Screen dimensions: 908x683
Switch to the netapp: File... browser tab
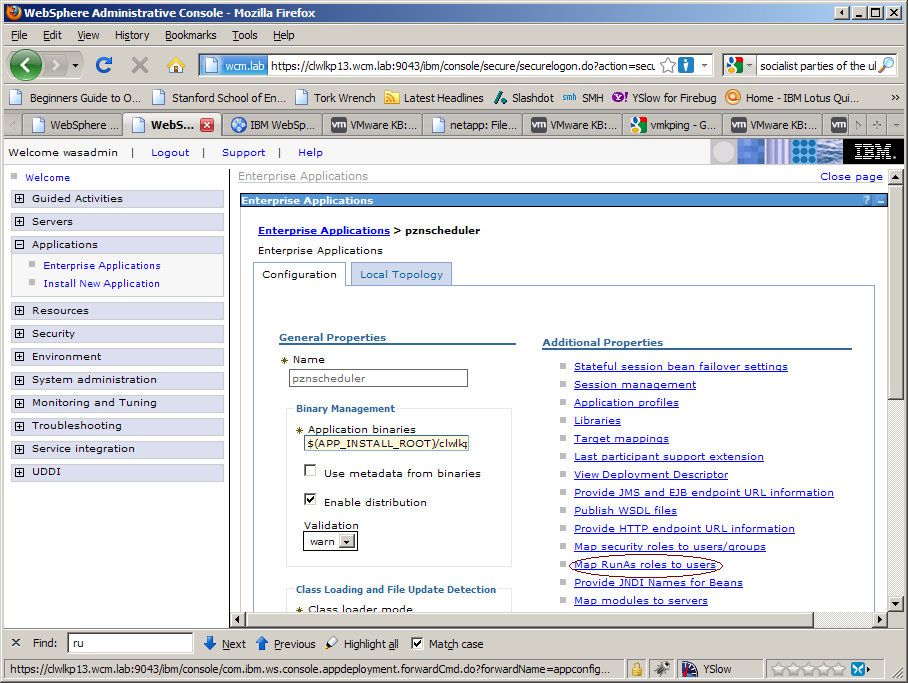click(x=475, y=125)
